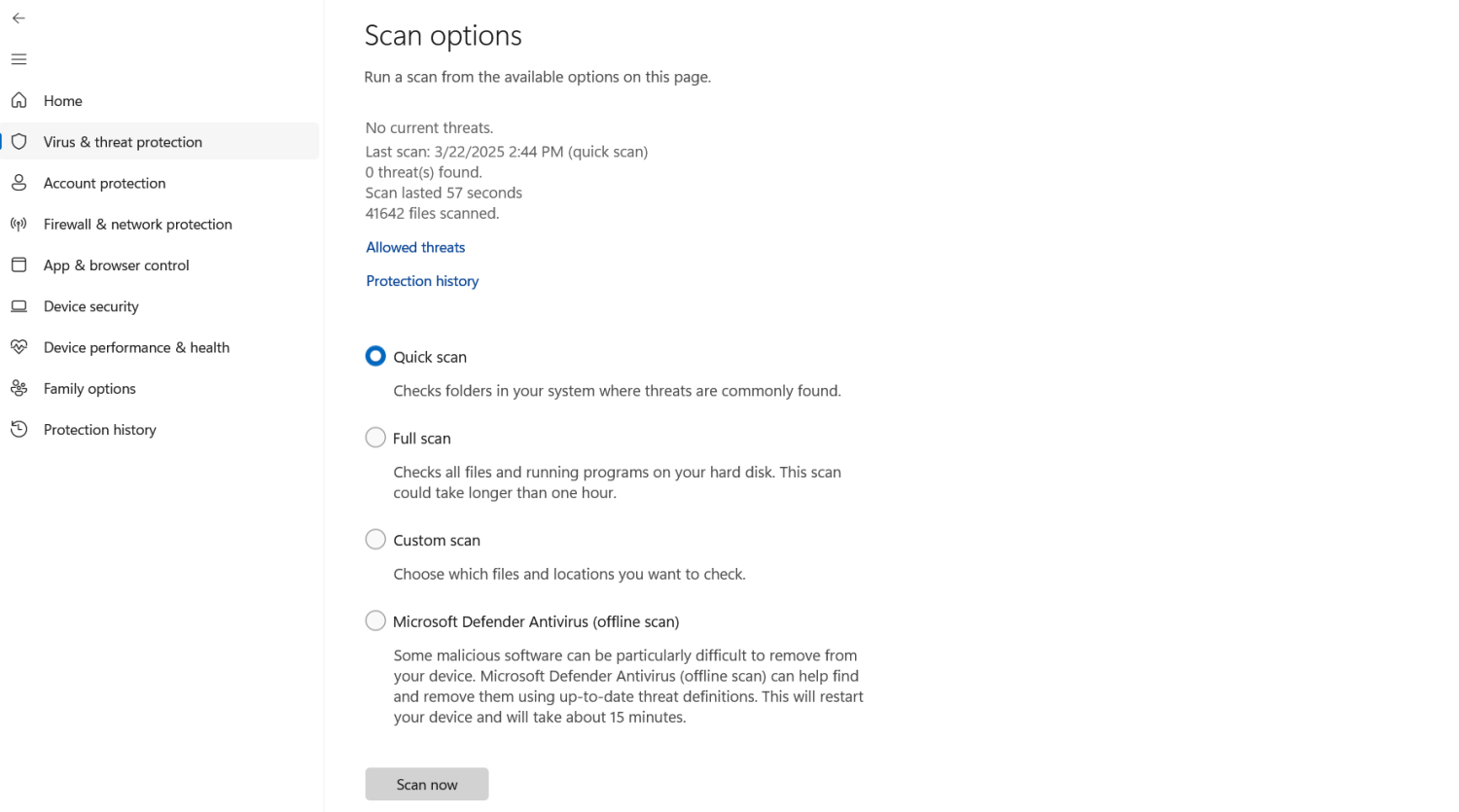This screenshot has height=812, width=1459.
Task: Click the Firewall & network protection antenna icon
Action: click(18, 224)
